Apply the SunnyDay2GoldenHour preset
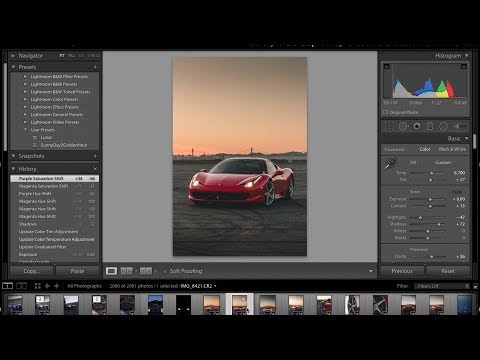480x360 pixels. [64, 145]
